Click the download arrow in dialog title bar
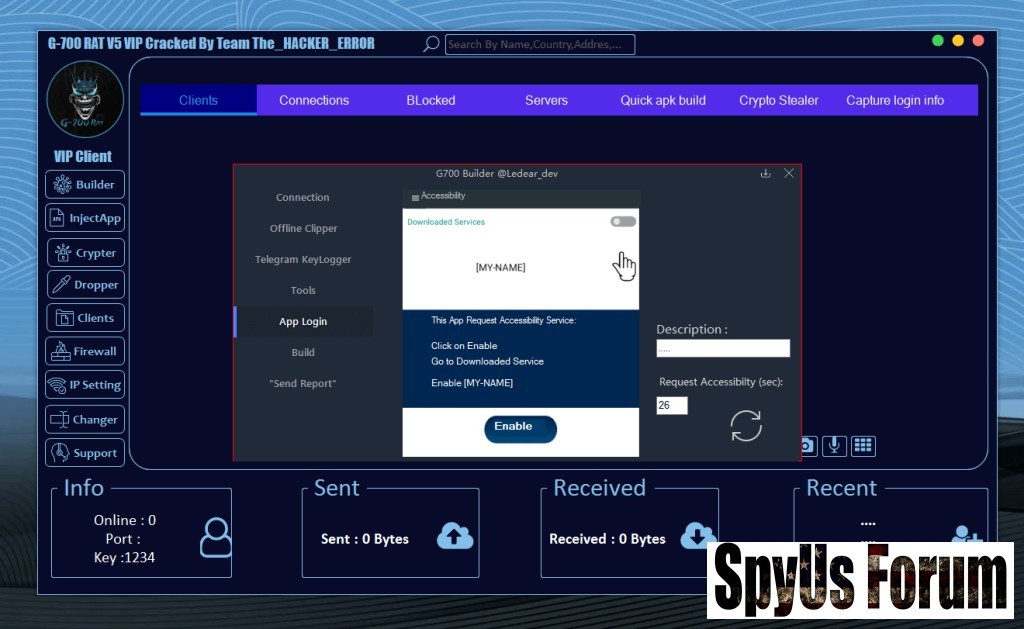1024x629 pixels. point(766,173)
